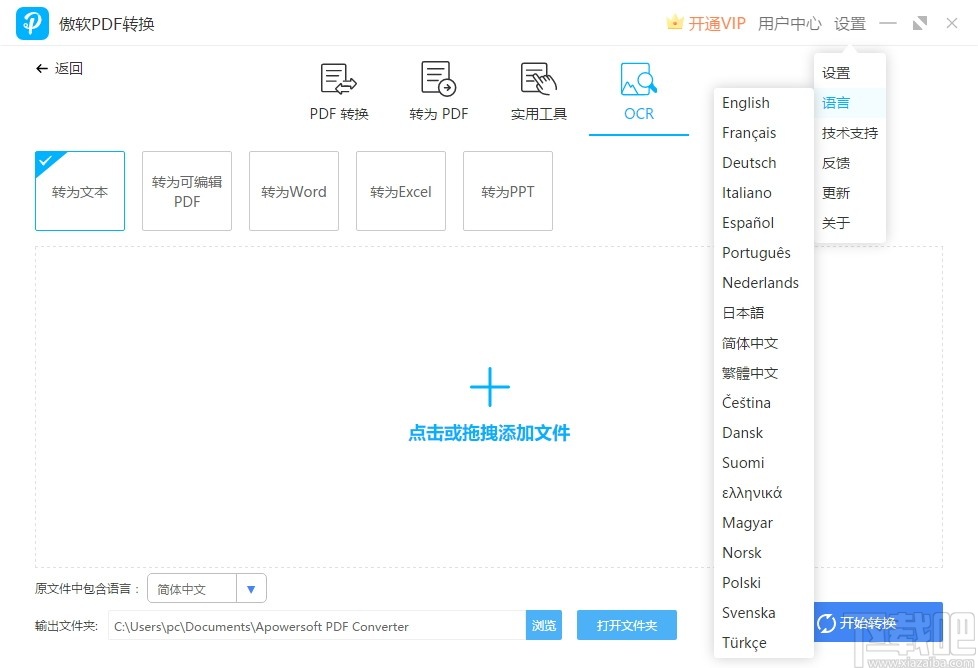Click the plus icon to add files

click(x=489, y=385)
